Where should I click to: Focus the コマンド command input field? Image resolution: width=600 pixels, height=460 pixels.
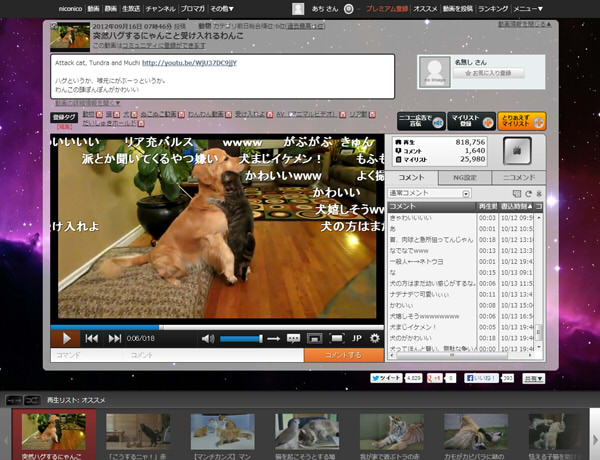(x=87, y=355)
